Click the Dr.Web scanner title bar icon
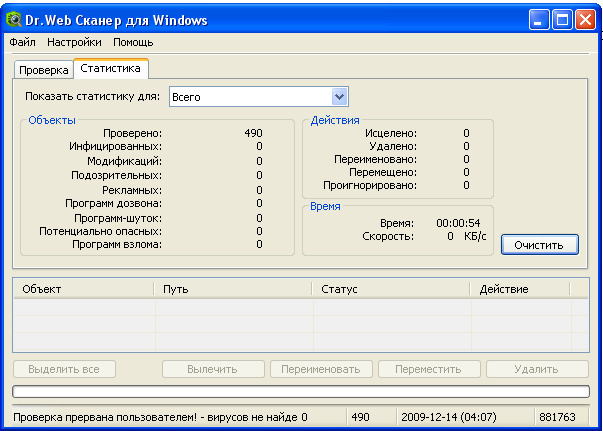 14,19
